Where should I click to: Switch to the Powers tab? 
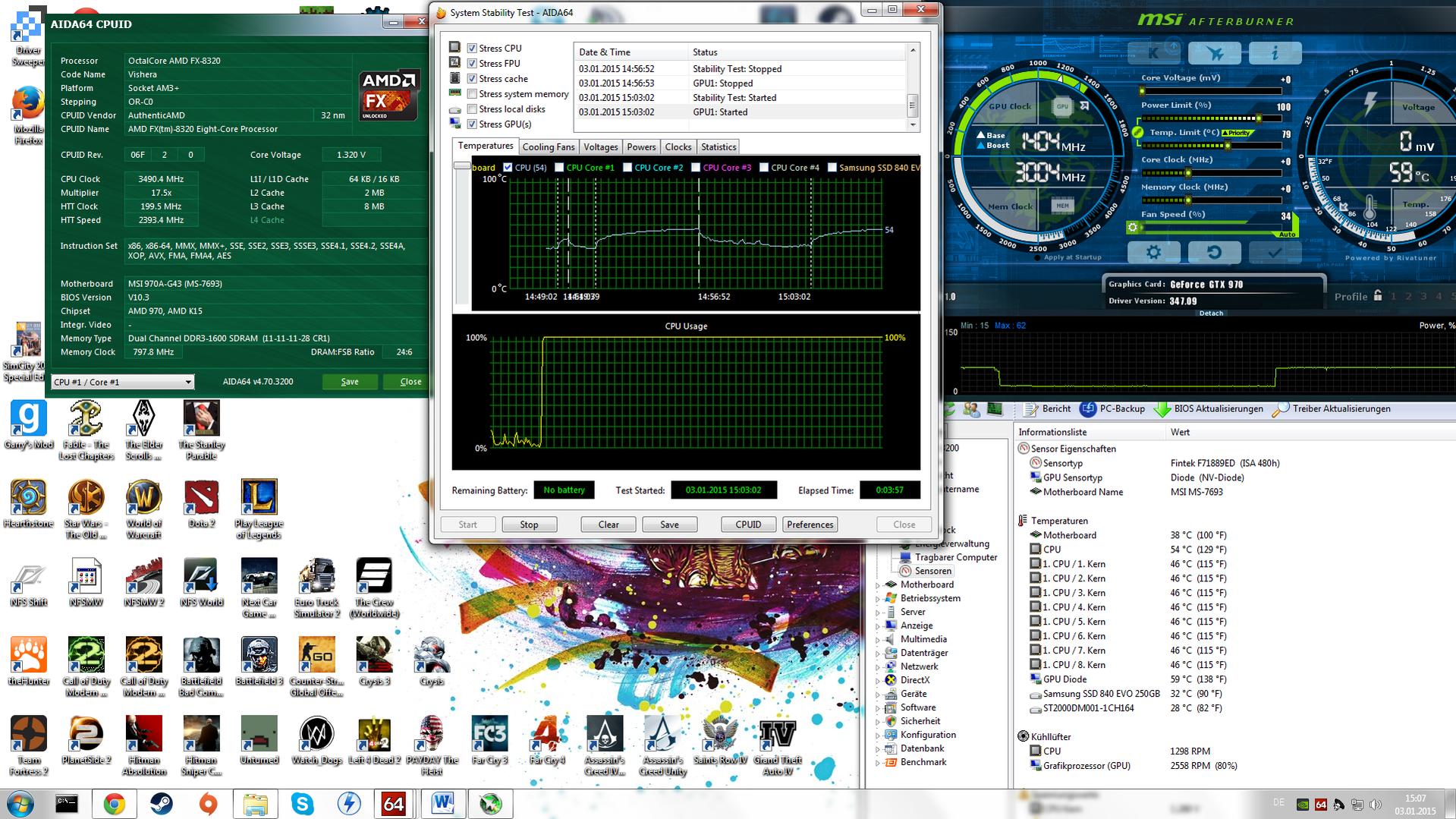click(641, 147)
